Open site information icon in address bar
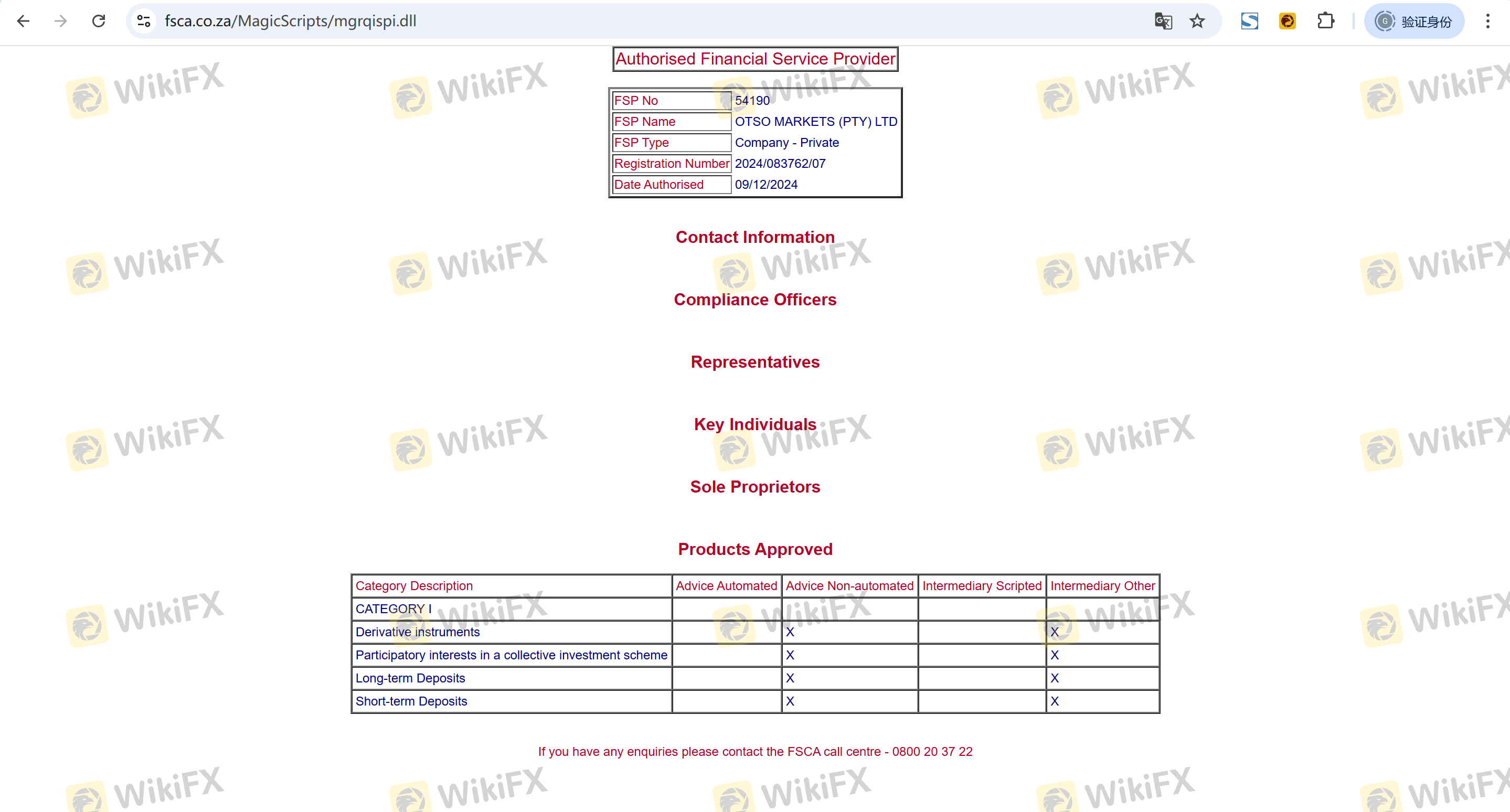 click(144, 21)
